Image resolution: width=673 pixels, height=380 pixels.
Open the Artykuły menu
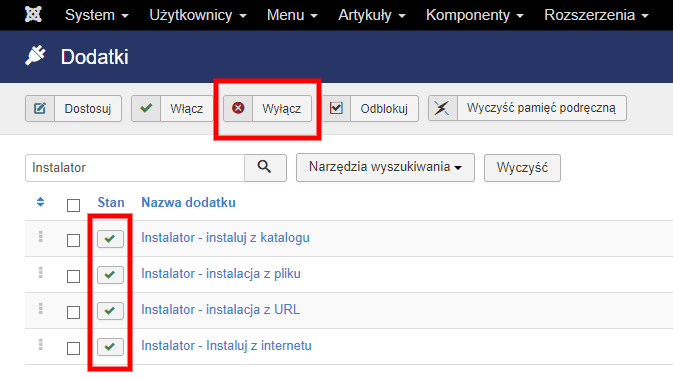tap(371, 15)
